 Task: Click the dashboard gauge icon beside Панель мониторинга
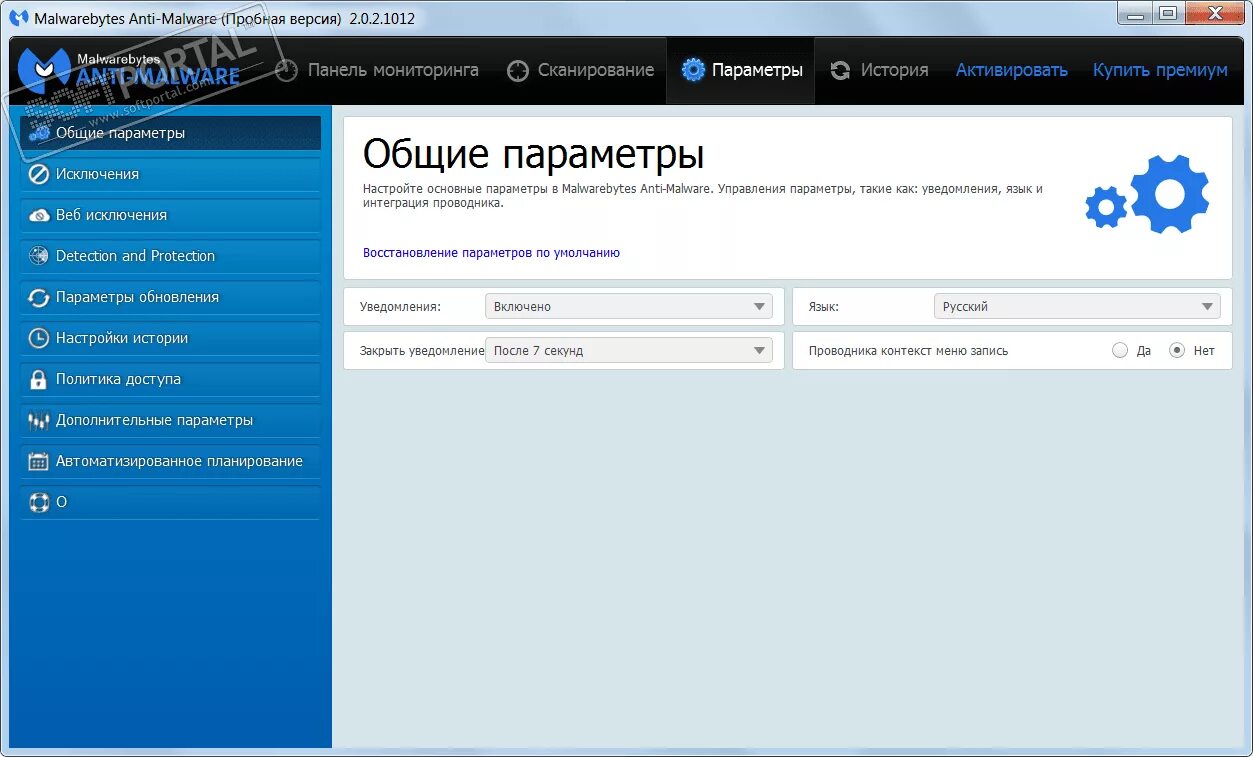(287, 70)
